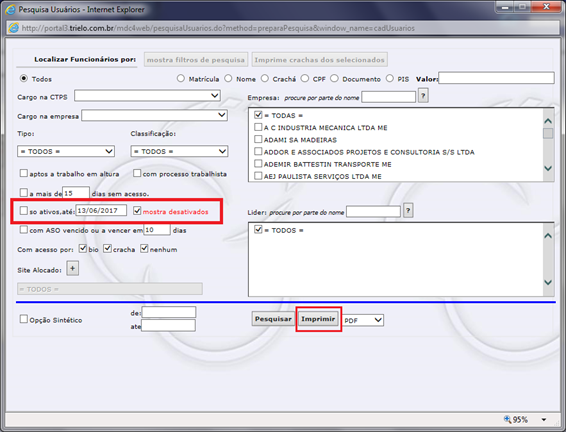Click the help button next to Lider search
566x432 pixels.
click(x=408, y=210)
